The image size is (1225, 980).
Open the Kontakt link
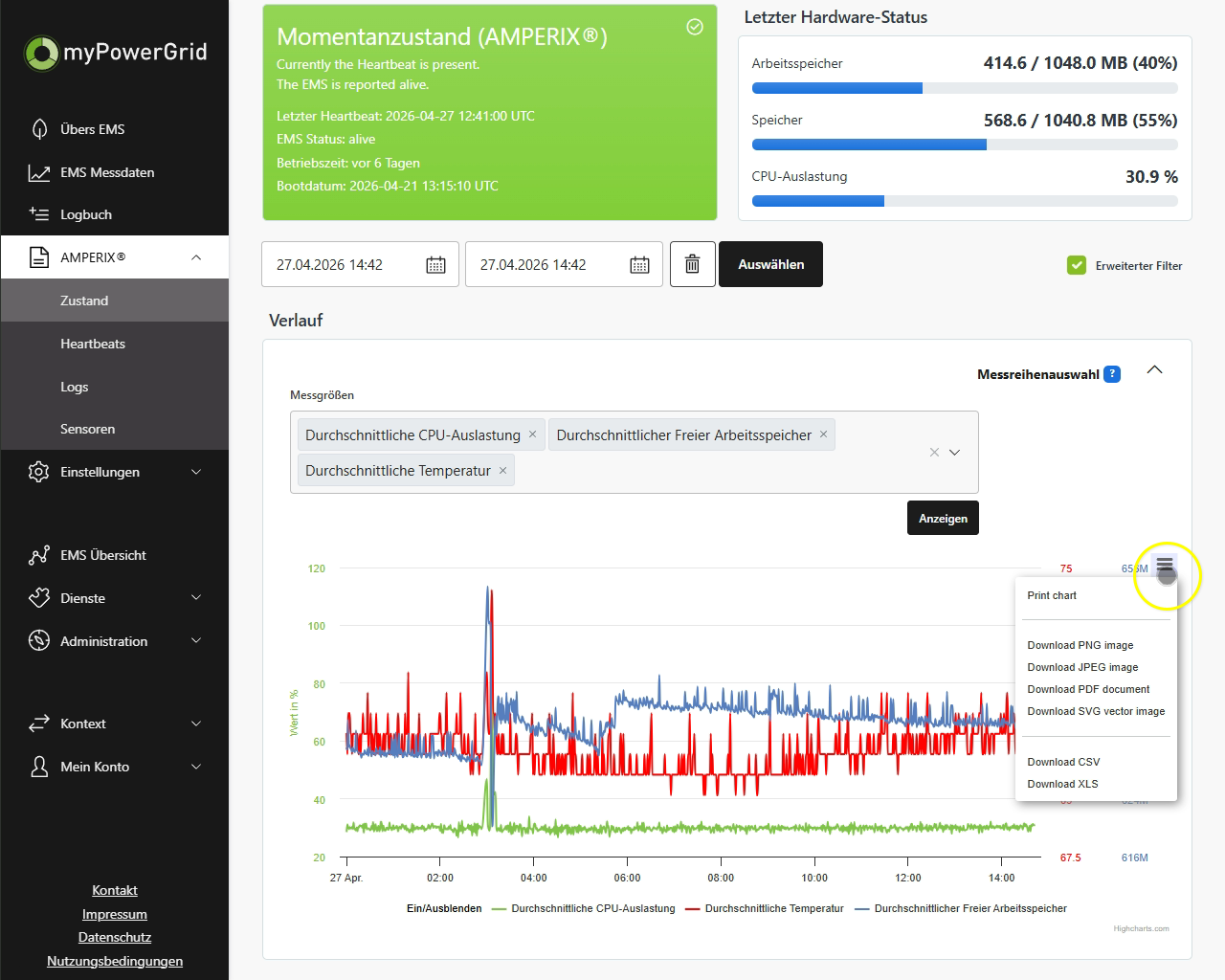[115, 890]
